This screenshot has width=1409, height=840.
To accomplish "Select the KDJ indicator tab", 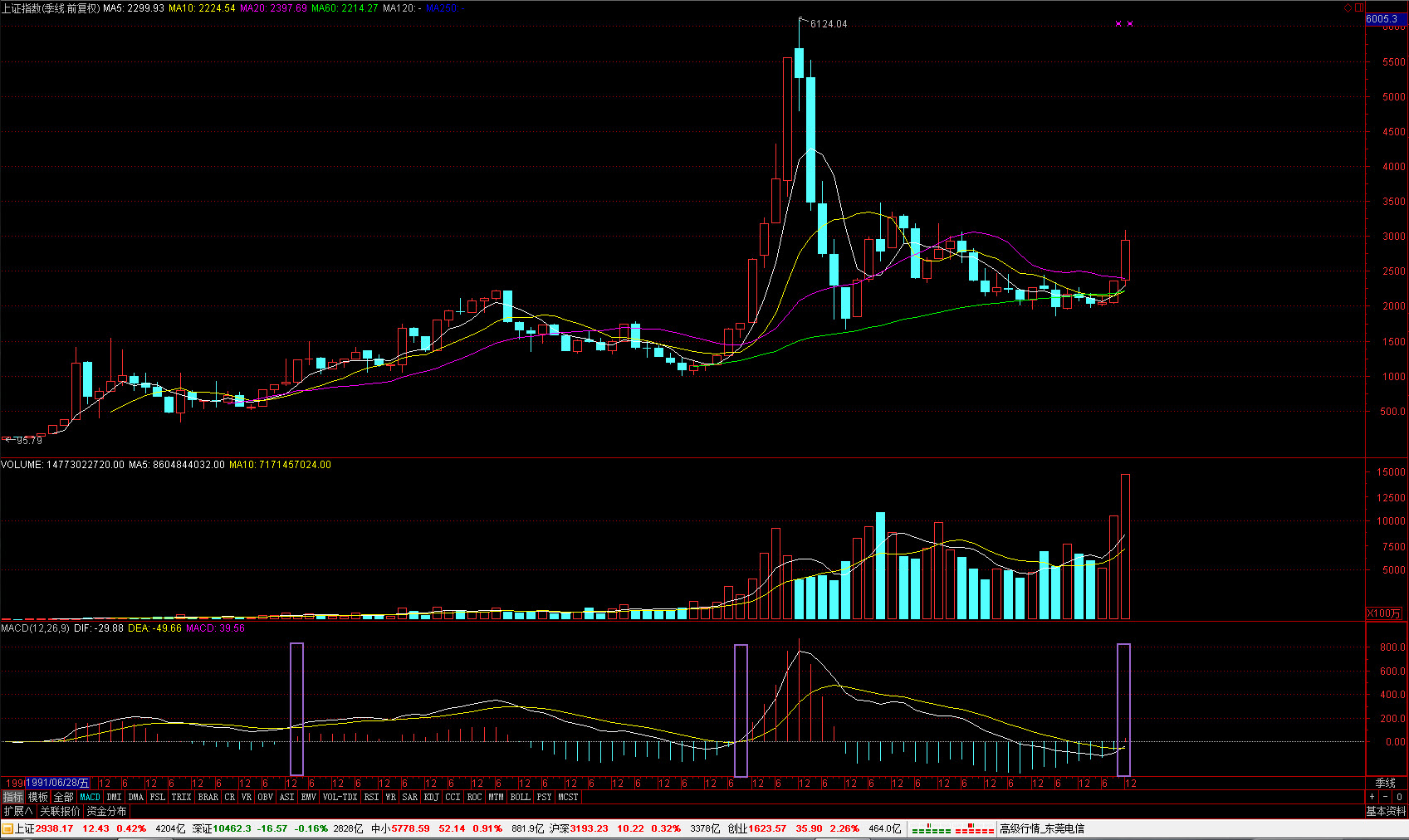I will click(x=432, y=797).
